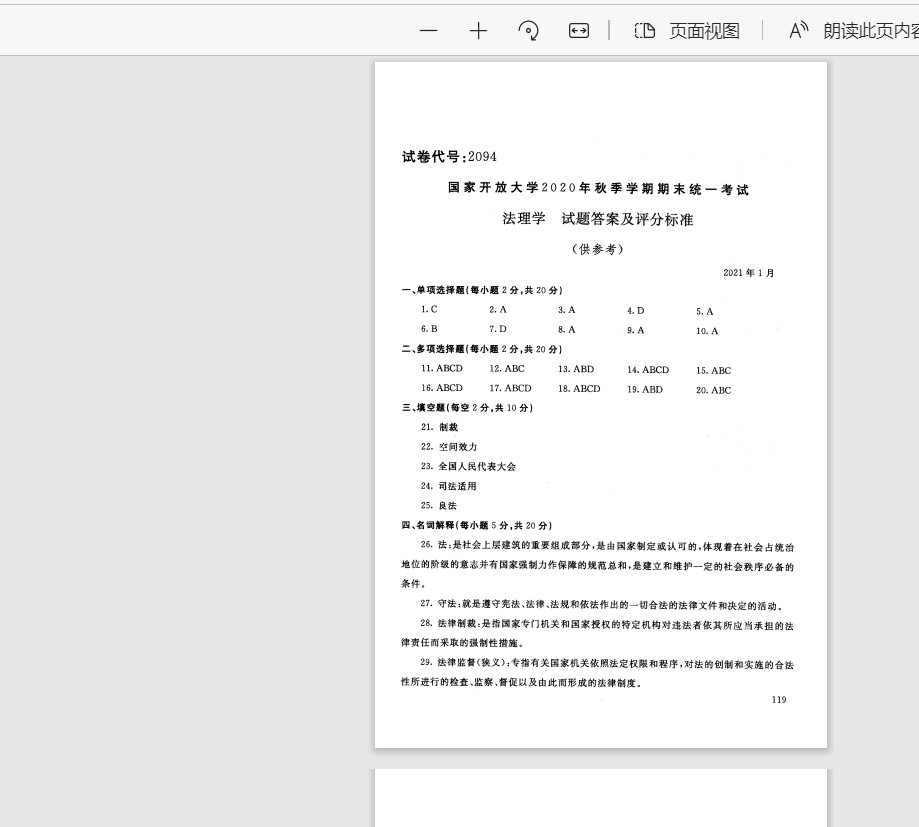Screen dimensions: 919x827
Task: Click the title 法理学 试题答案及评分标准
Action: 598,219
